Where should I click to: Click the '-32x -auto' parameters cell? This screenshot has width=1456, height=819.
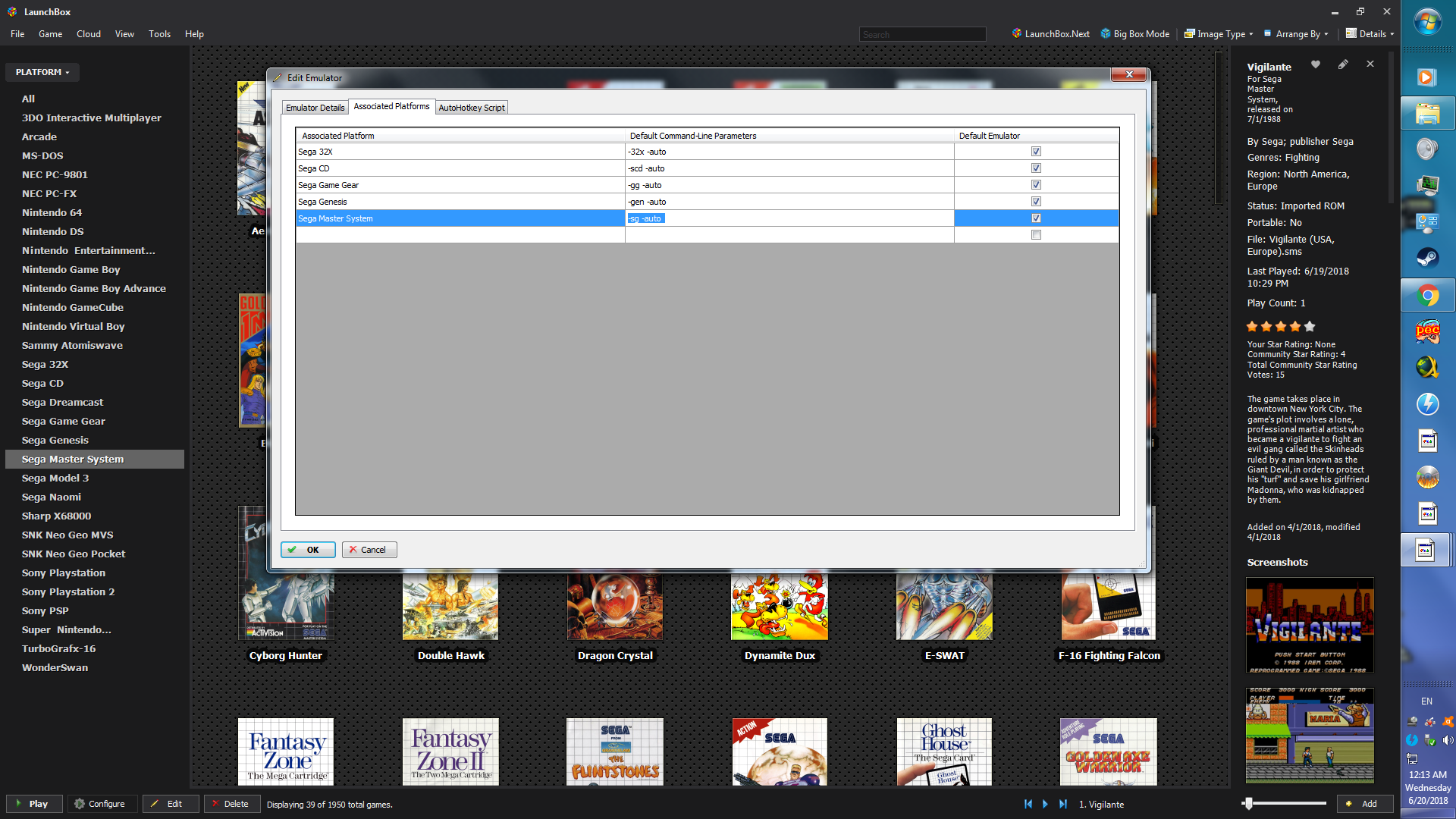coord(789,152)
